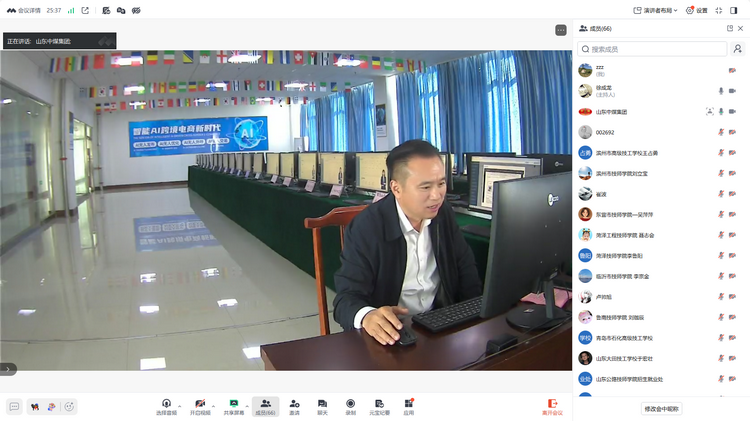The height and width of the screenshot is (421, 750).
Task: Open 设置 settings
Action: 696,11
